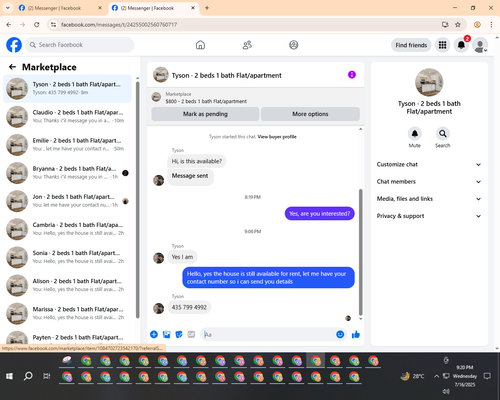Viewport: 500px width, 400px height.
Task: Open Windows notification center
Action: click(487, 376)
